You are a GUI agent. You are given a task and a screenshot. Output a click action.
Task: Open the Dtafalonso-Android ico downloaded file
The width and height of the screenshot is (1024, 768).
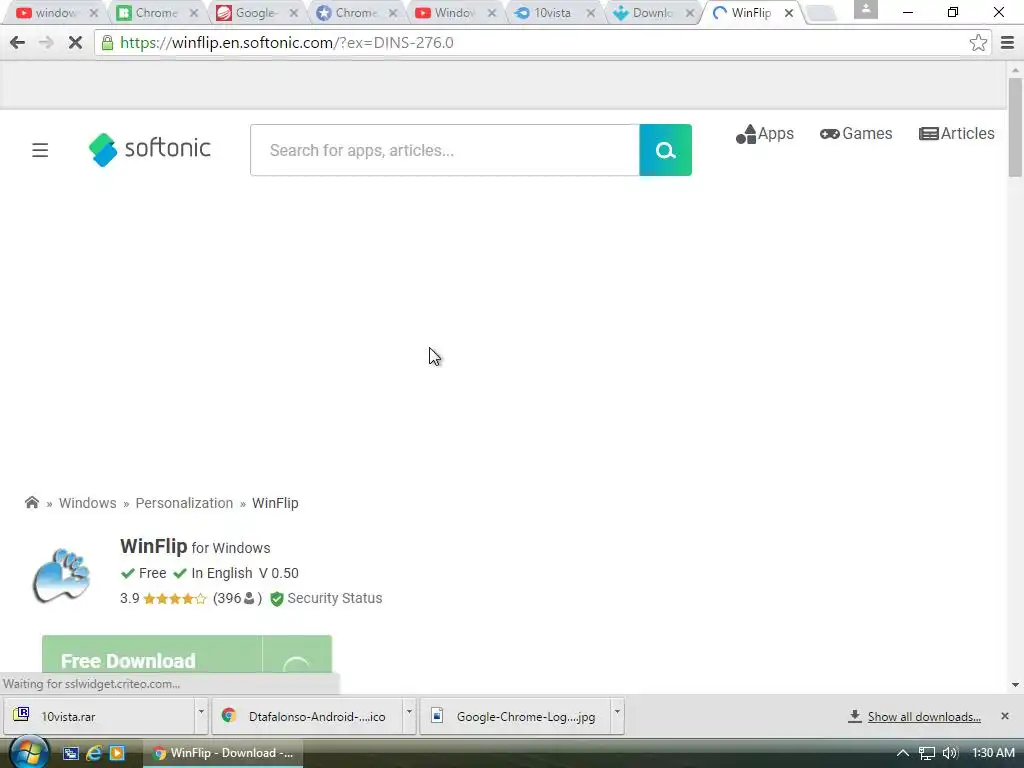[307, 716]
